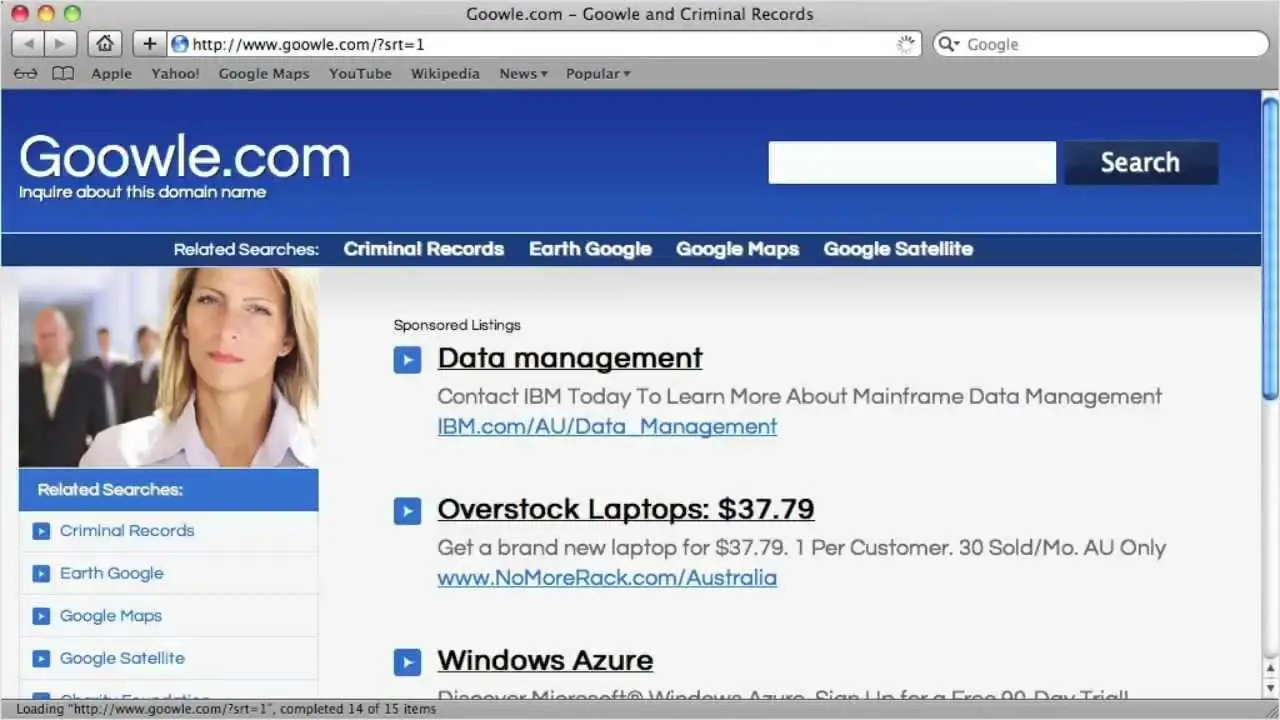Go back with the browser back arrow

click(x=28, y=44)
